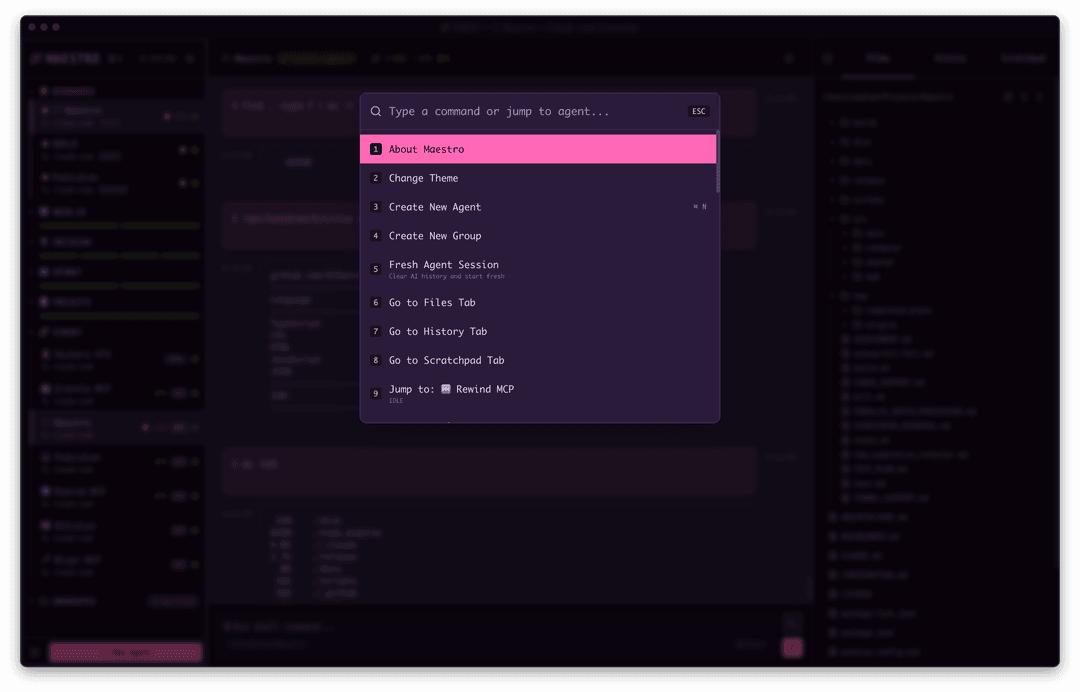The width and height of the screenshot is (1080, 692).
Task: Focus the 'Type a command' search field
Action: coord(534,112)
